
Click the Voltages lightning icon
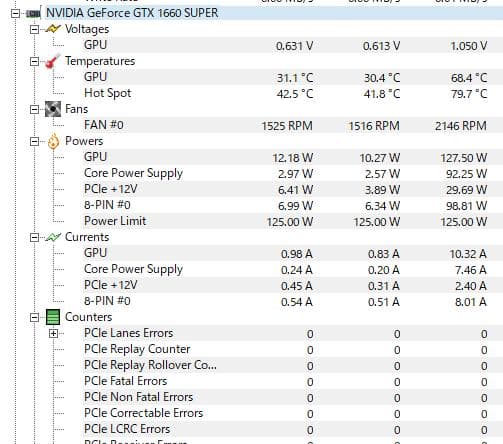[53, 29]
